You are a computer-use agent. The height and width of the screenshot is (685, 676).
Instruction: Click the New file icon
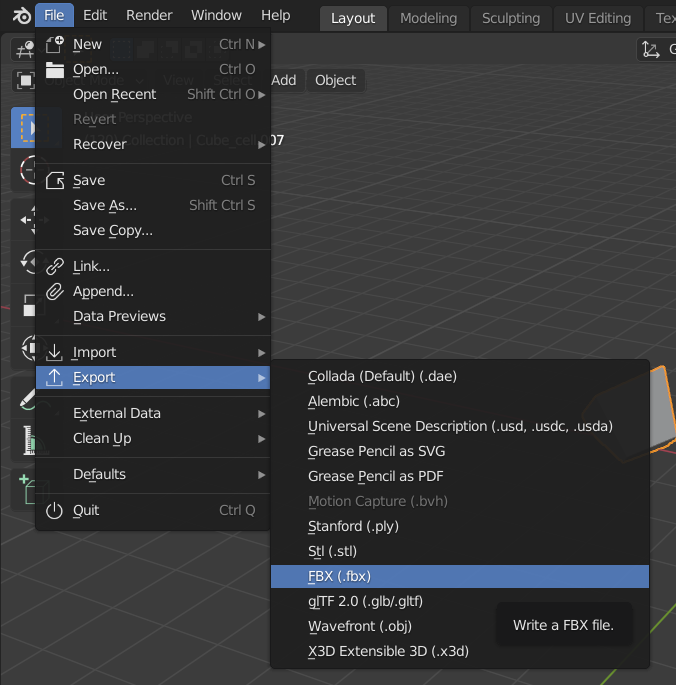(55, 45)
